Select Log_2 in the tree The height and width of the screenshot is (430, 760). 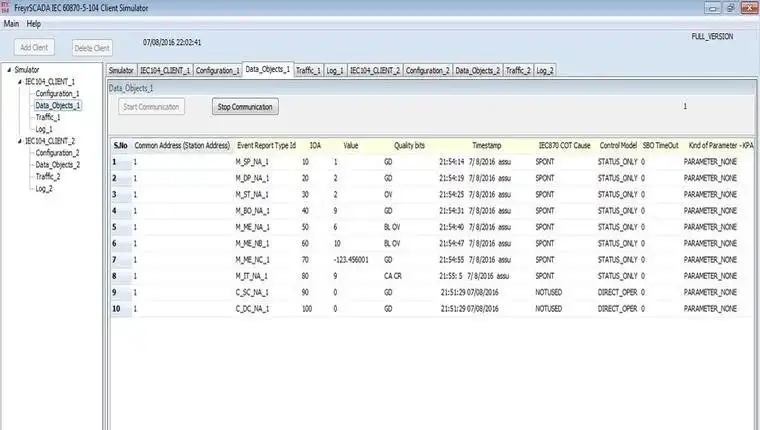pos(44,189)
